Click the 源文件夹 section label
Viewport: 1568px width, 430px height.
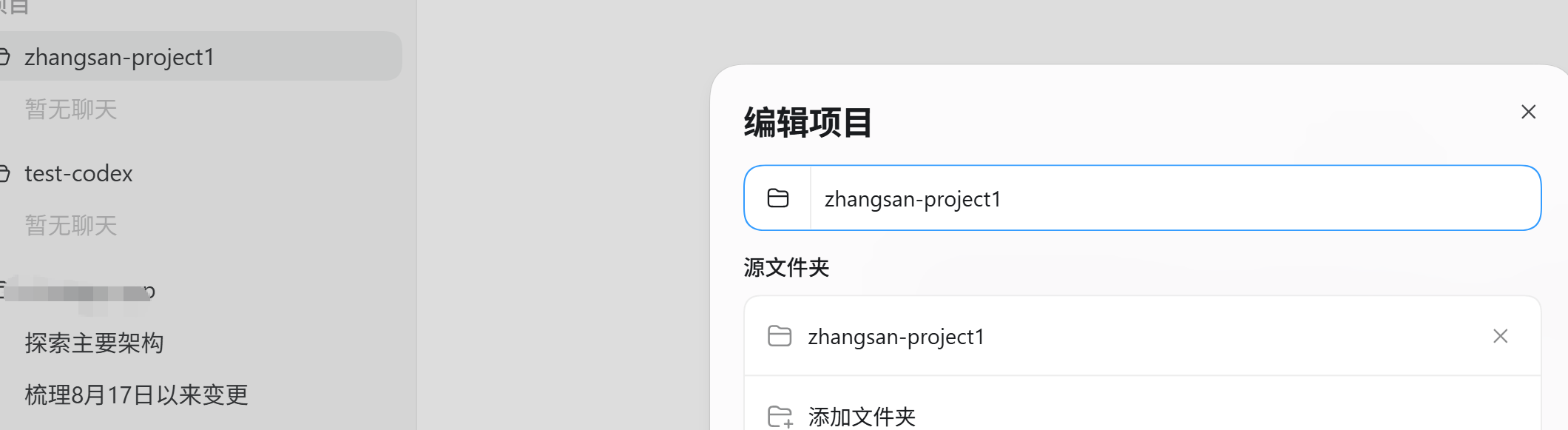coord(786,267)
